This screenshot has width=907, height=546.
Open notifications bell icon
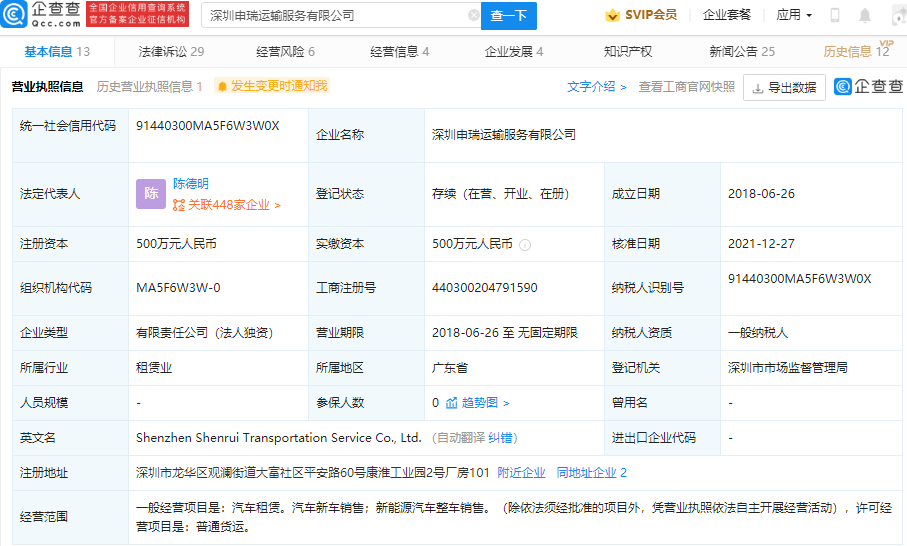point(865,16)
